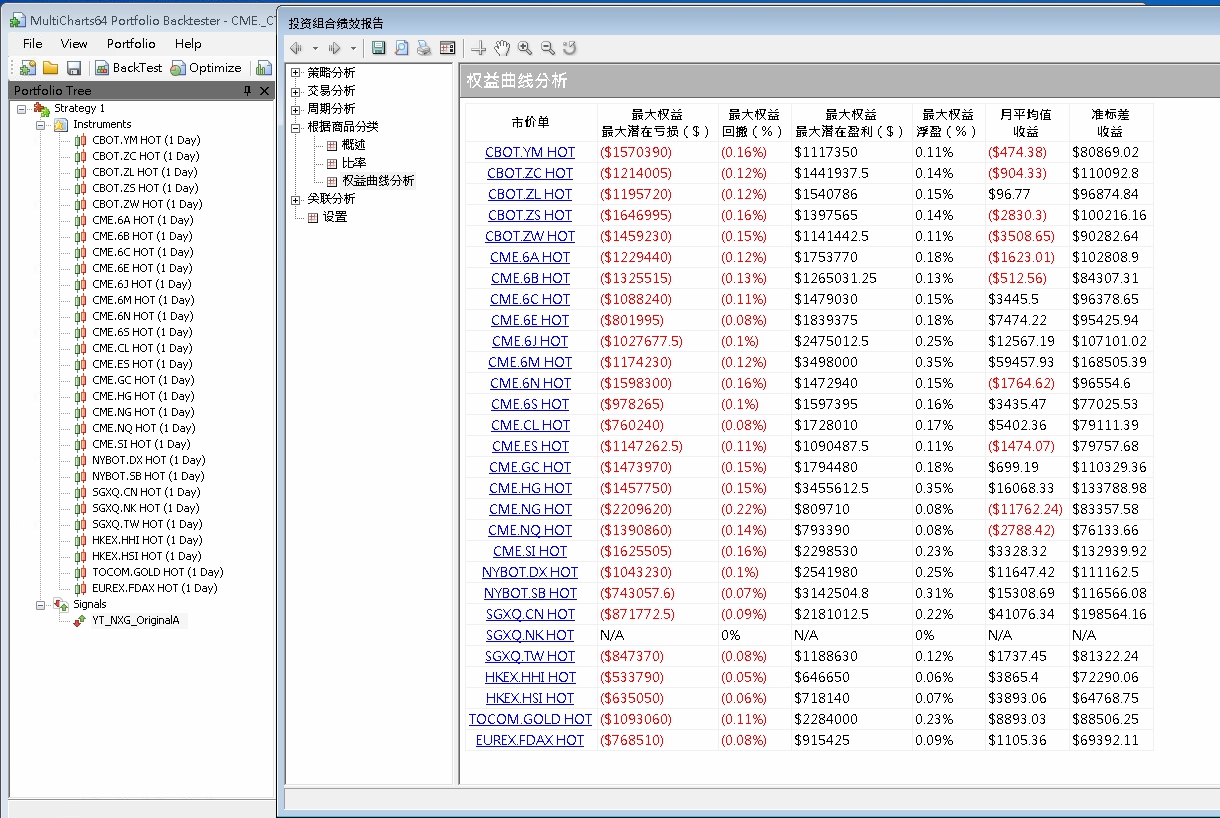Expand the 策略分析 tree node

pyautogui.click(x=295, y=73)
